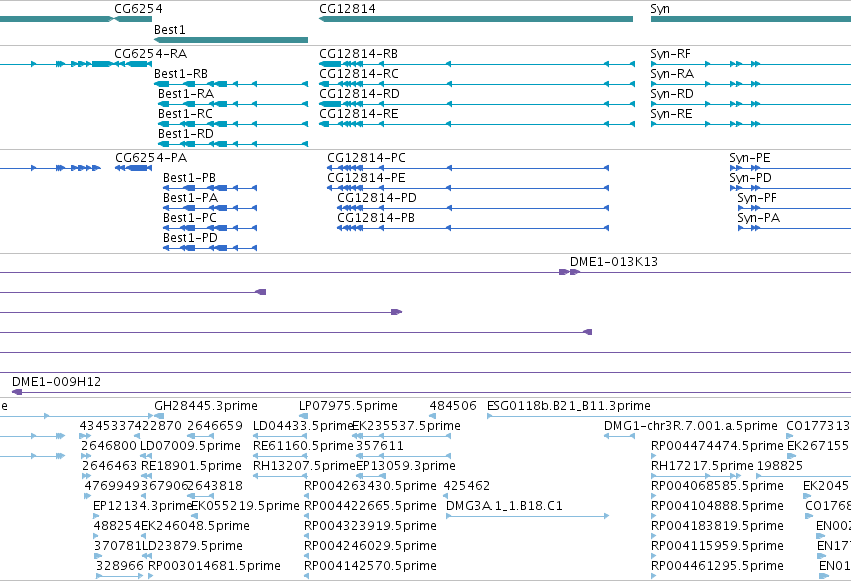Select DMG1-chr3R.7.001.a.5prime feature
Image resolution: width=851 pixels, height=581 pixels.
pos(691,426)
